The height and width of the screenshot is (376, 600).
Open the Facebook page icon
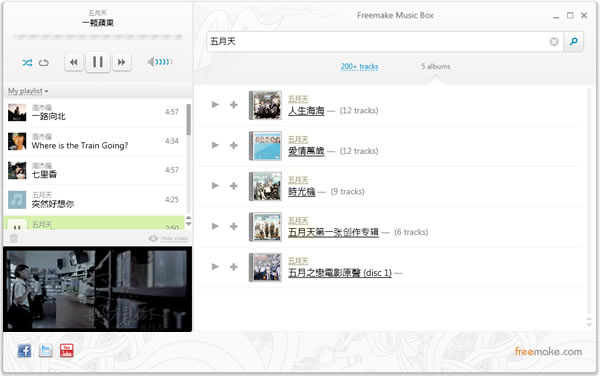pos(24,350)
